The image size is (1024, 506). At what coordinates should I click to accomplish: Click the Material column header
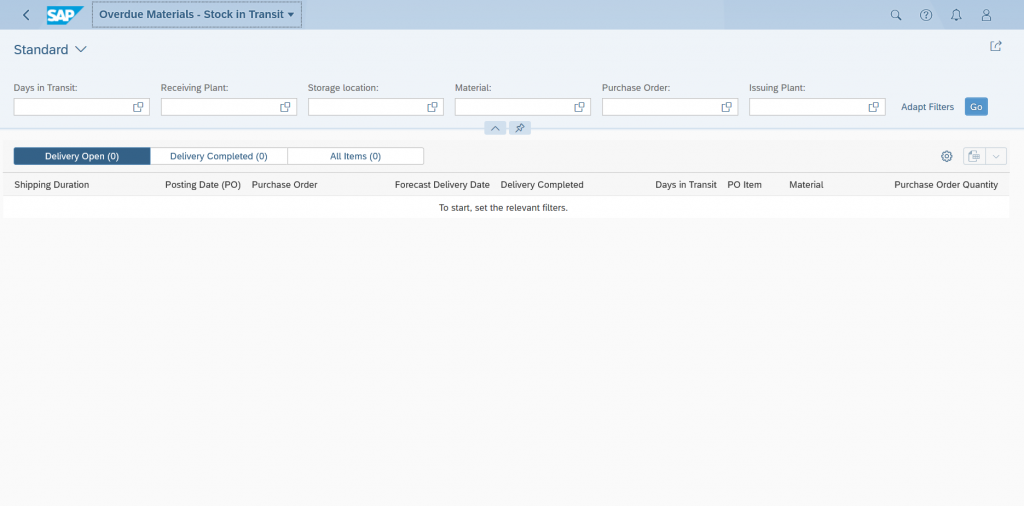point(806,185)
